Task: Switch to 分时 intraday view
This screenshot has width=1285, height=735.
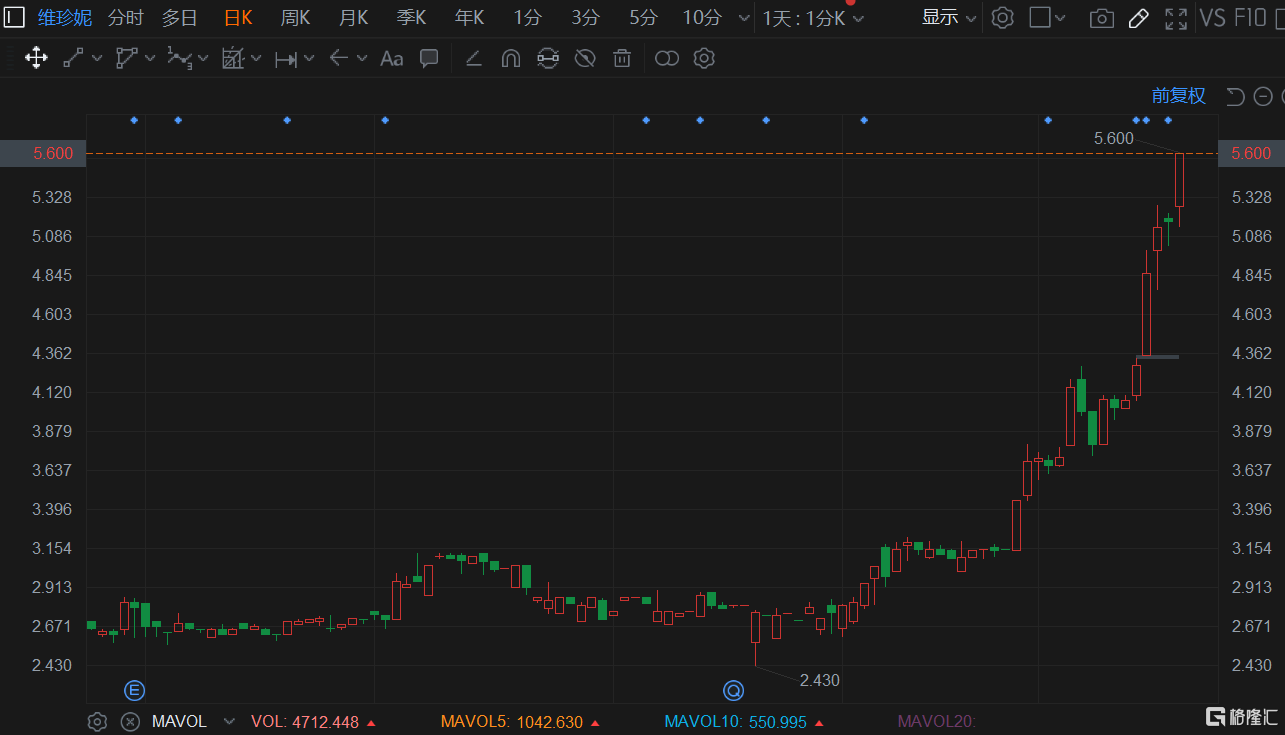Action: tap(125, 17)
